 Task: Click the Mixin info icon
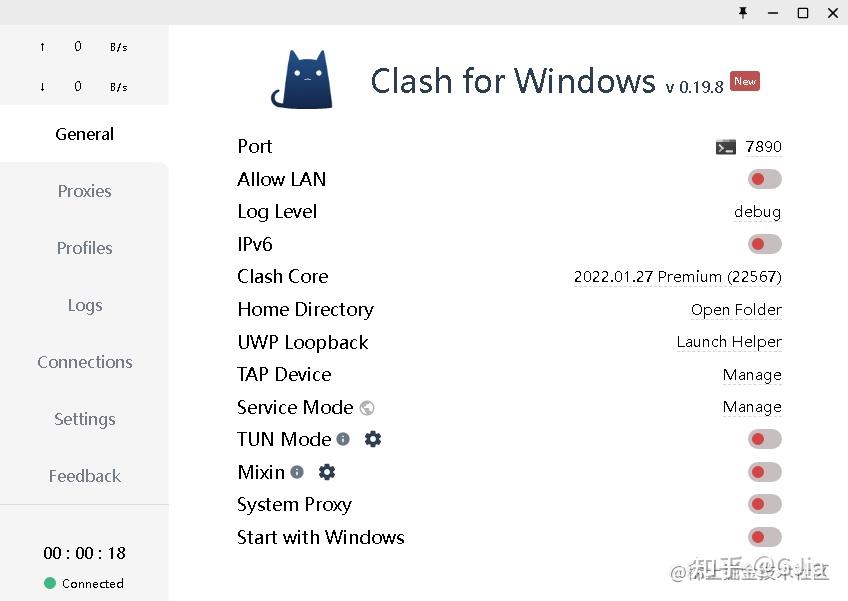coord(297,472)
